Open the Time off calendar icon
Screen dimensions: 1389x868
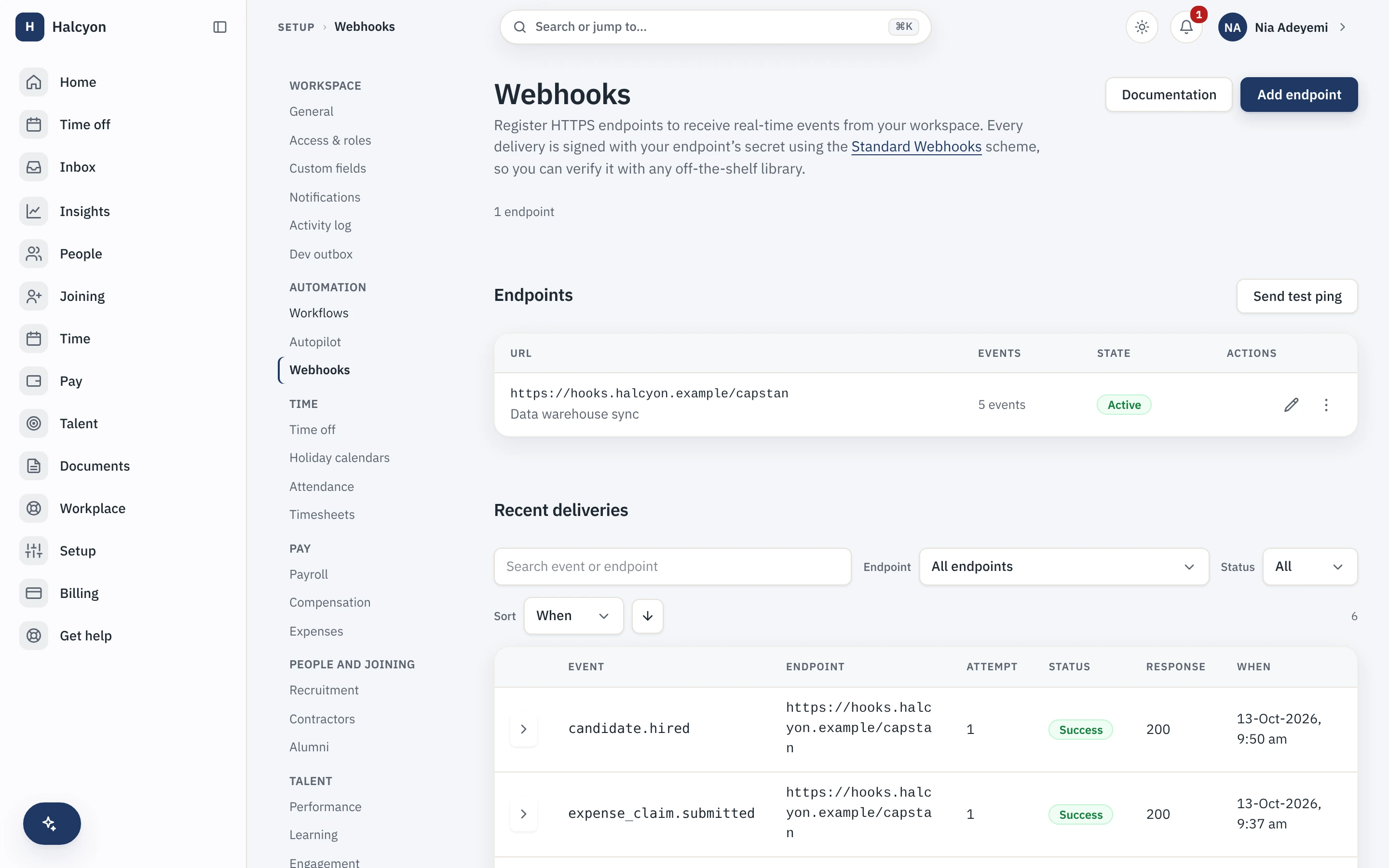[34, 124]
